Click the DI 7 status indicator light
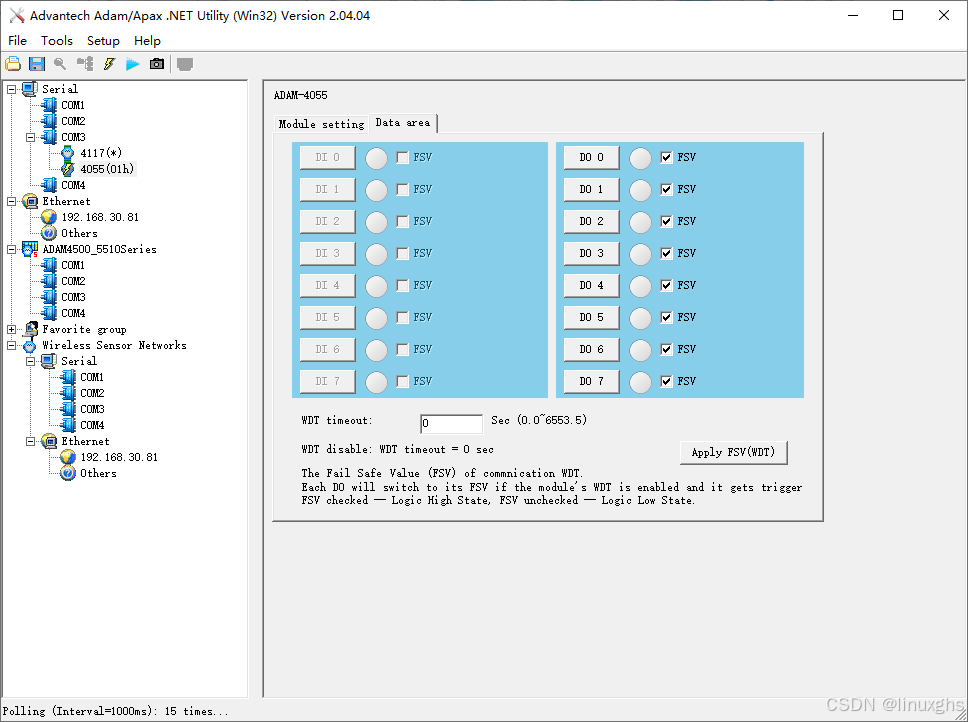 pyautogui.click(x=376, y=382)
